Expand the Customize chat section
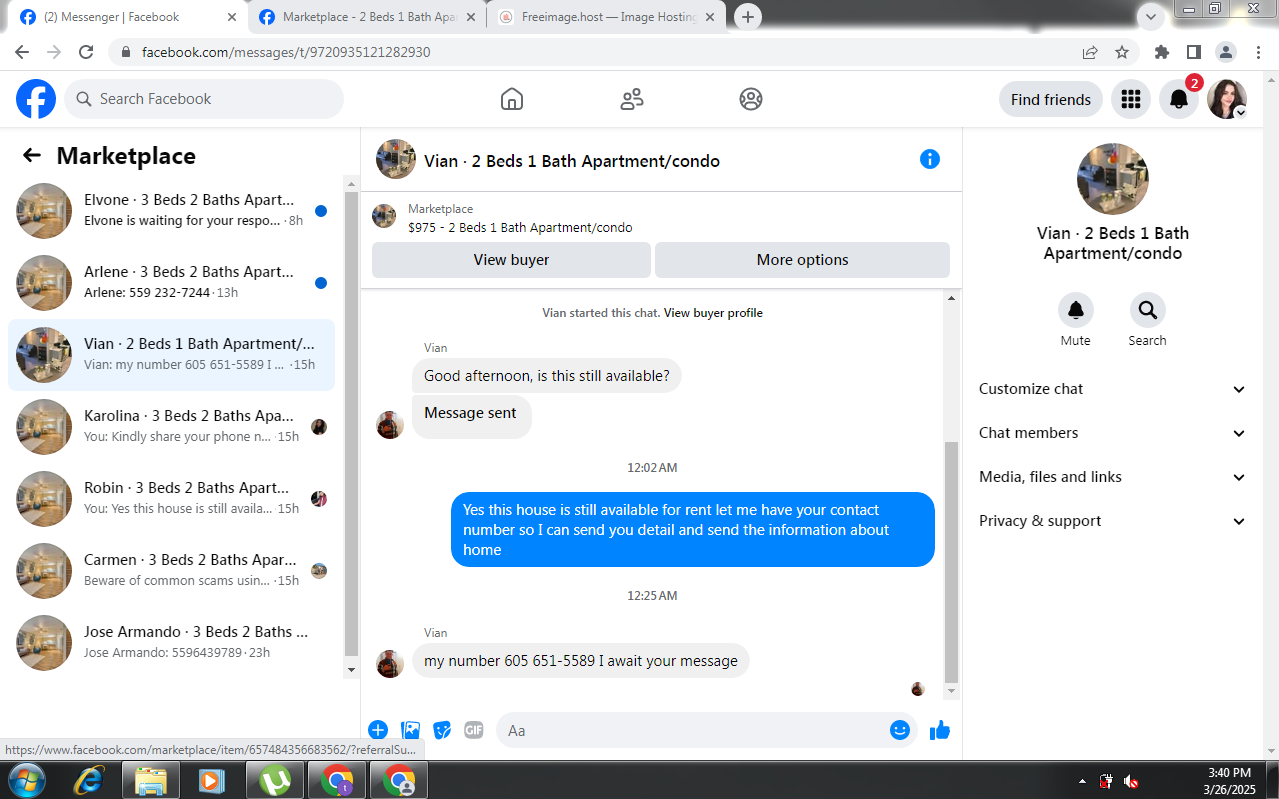 click(1112, 389)
